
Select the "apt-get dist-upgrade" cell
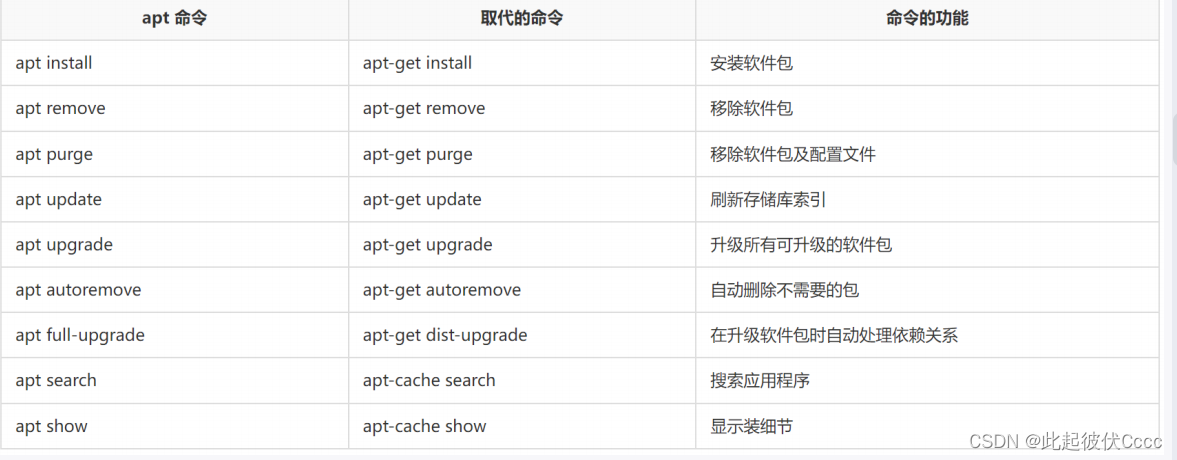[x=445, y=335]
